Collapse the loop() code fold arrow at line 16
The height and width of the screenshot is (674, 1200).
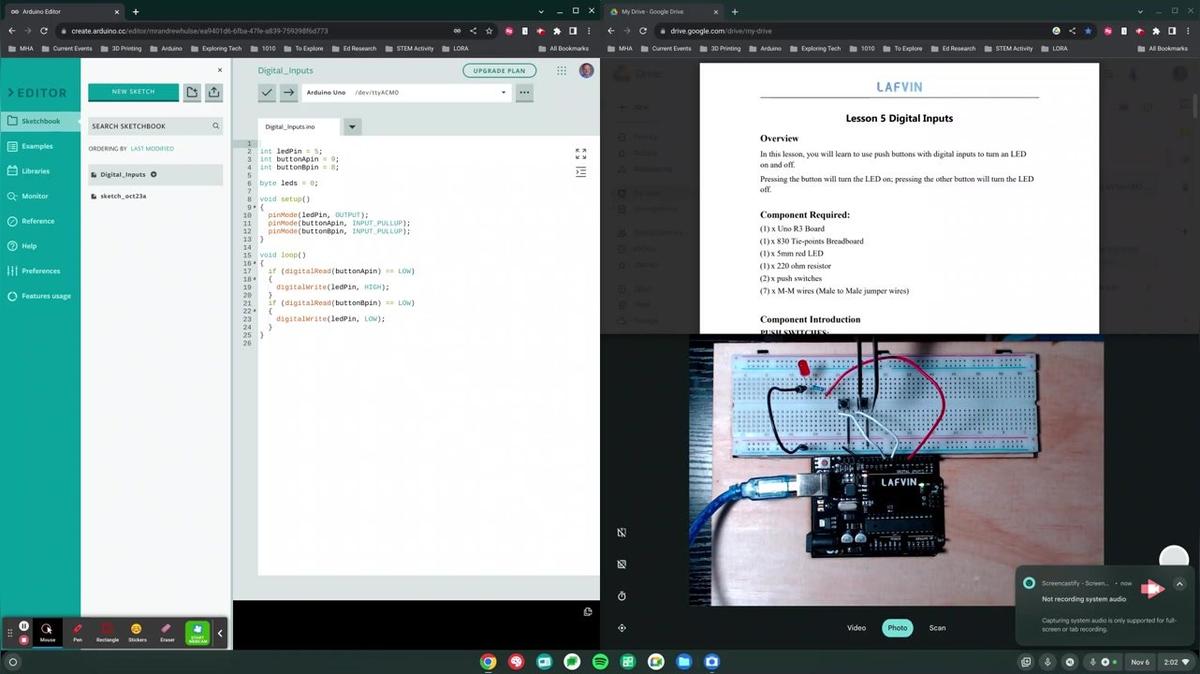coord(255,263)
